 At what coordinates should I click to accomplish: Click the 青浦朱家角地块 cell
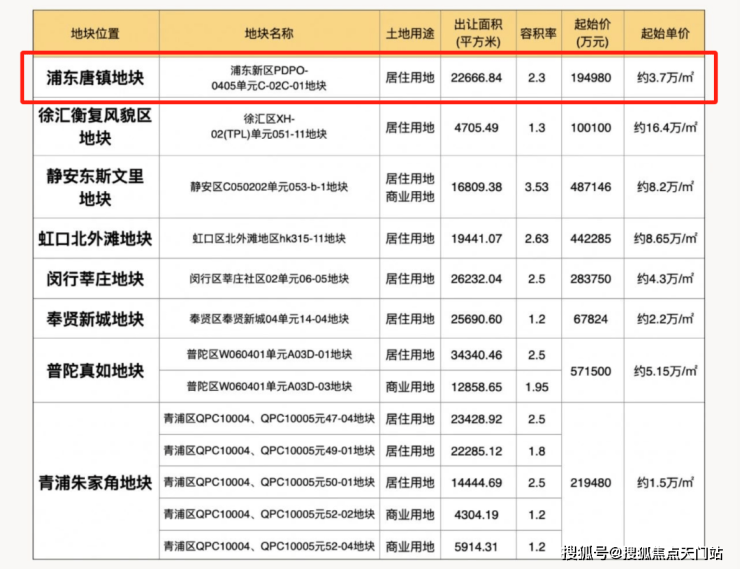[x=95, y=483]
